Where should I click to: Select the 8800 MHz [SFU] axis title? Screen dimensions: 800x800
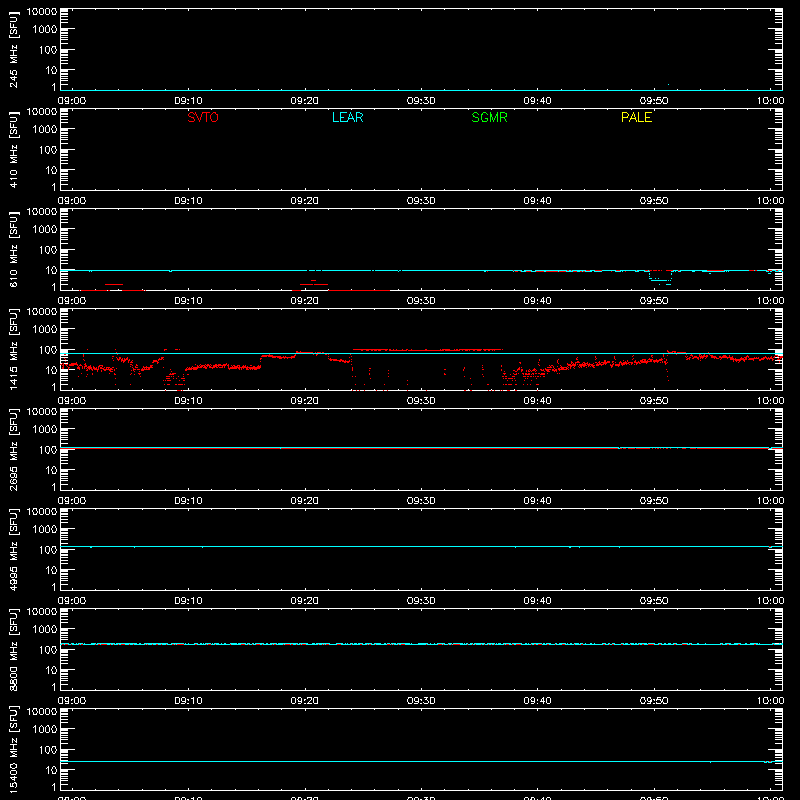coord(13,650)
